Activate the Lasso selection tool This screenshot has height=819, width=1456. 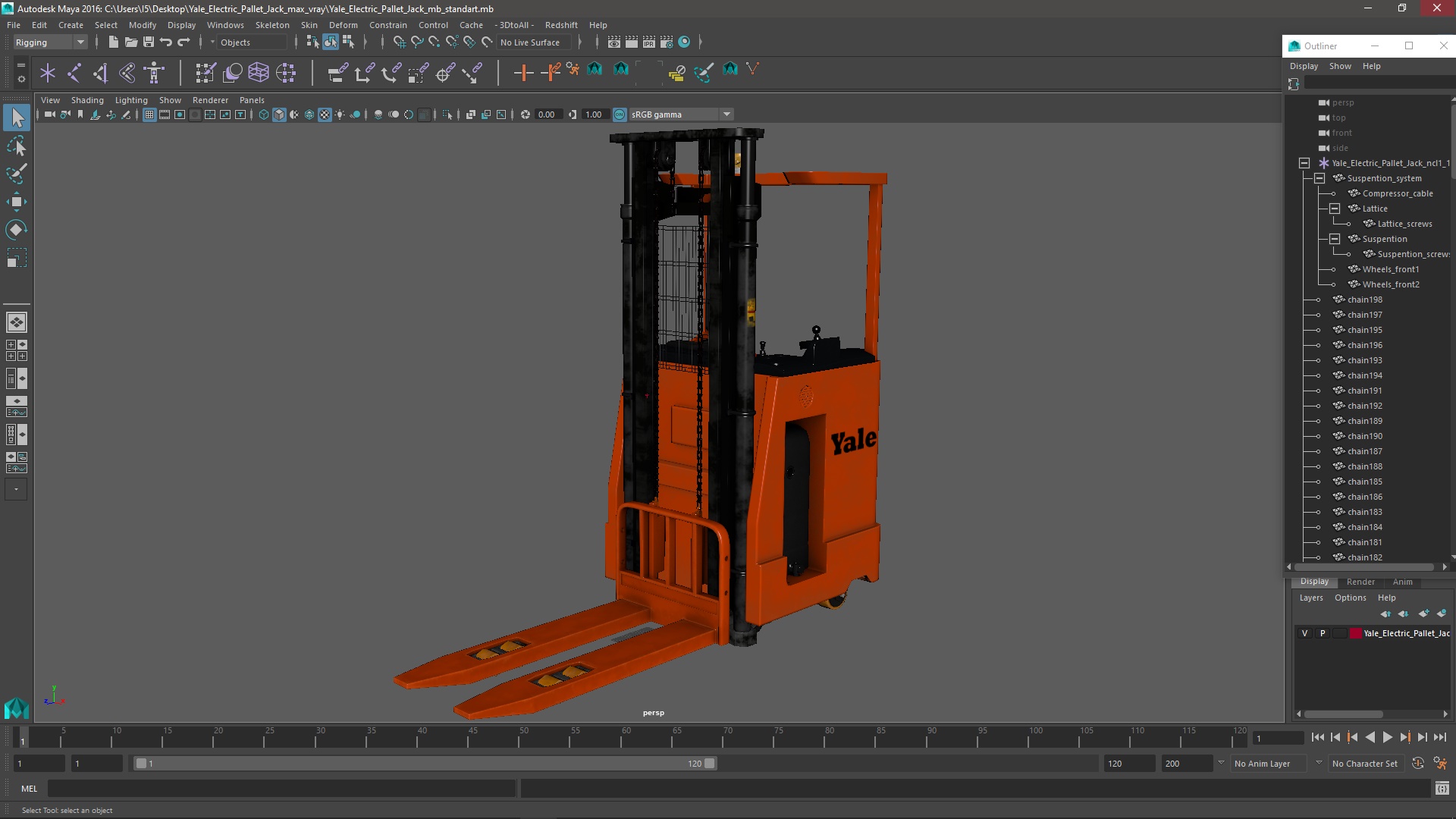point(17,146)
